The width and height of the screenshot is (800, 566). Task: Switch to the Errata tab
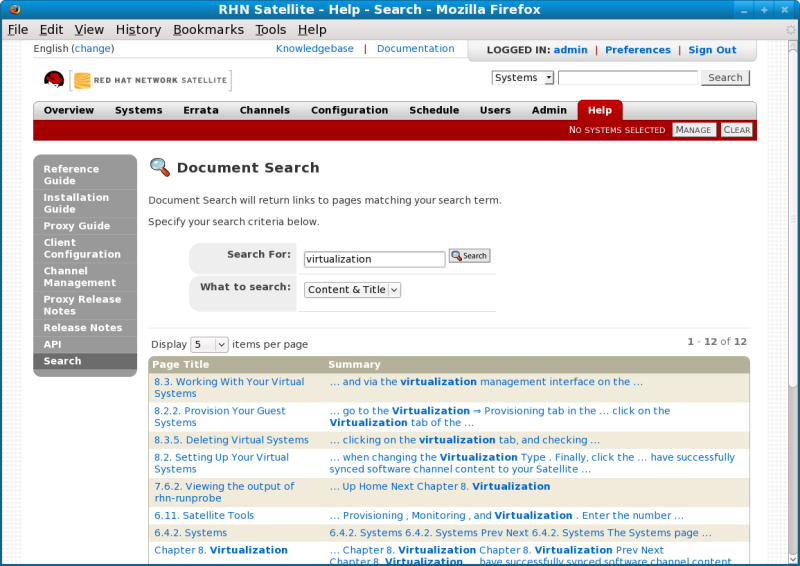[200, 110]
